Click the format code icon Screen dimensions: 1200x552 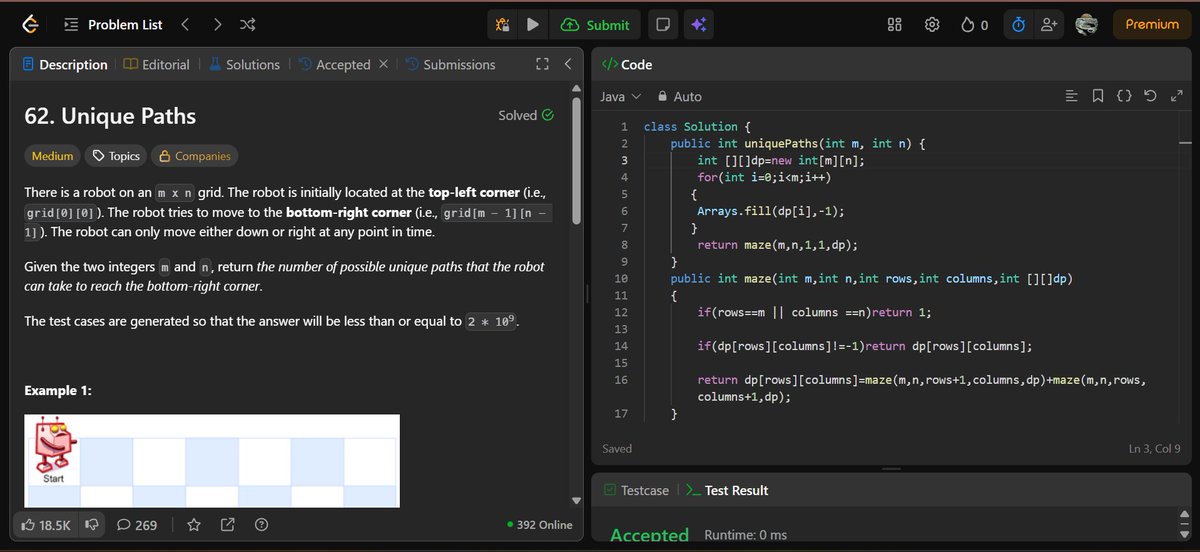tap(1072, 96)
